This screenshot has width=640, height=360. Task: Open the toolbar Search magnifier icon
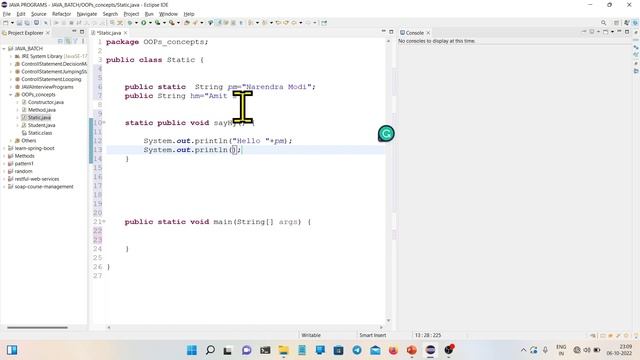(603, 23)
